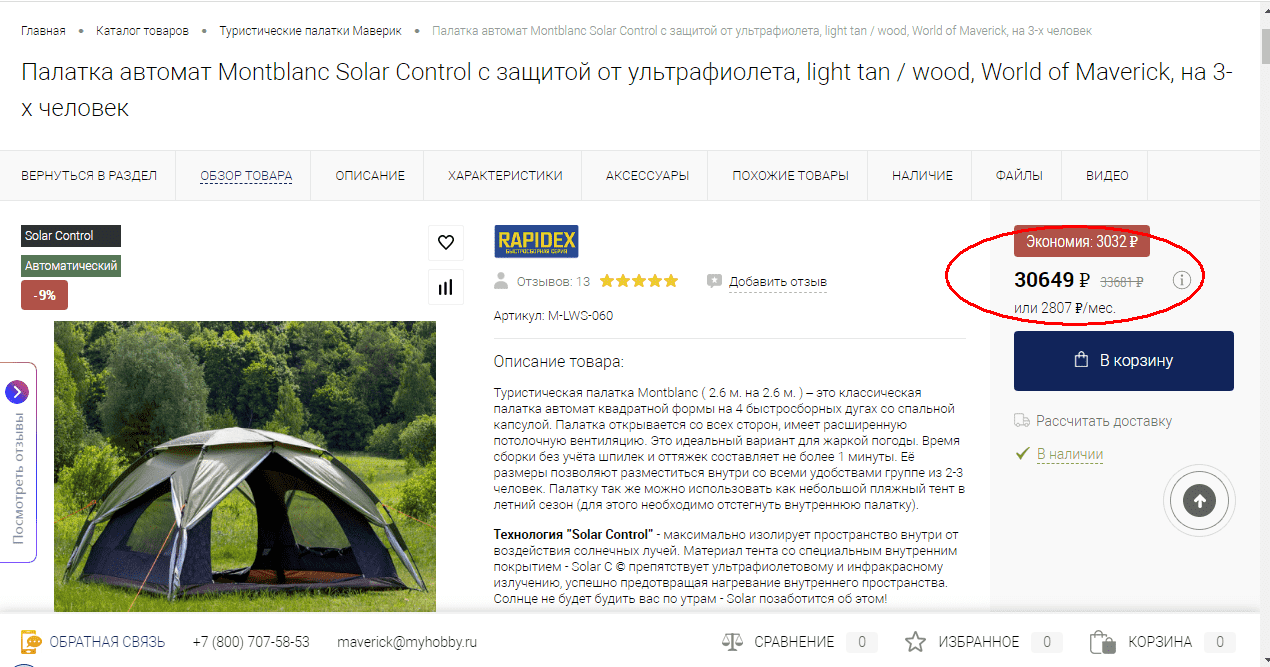Screen dimensions: 1270x667
Task: Open the cart icon in bottom bar
Action: (1102, 642)
